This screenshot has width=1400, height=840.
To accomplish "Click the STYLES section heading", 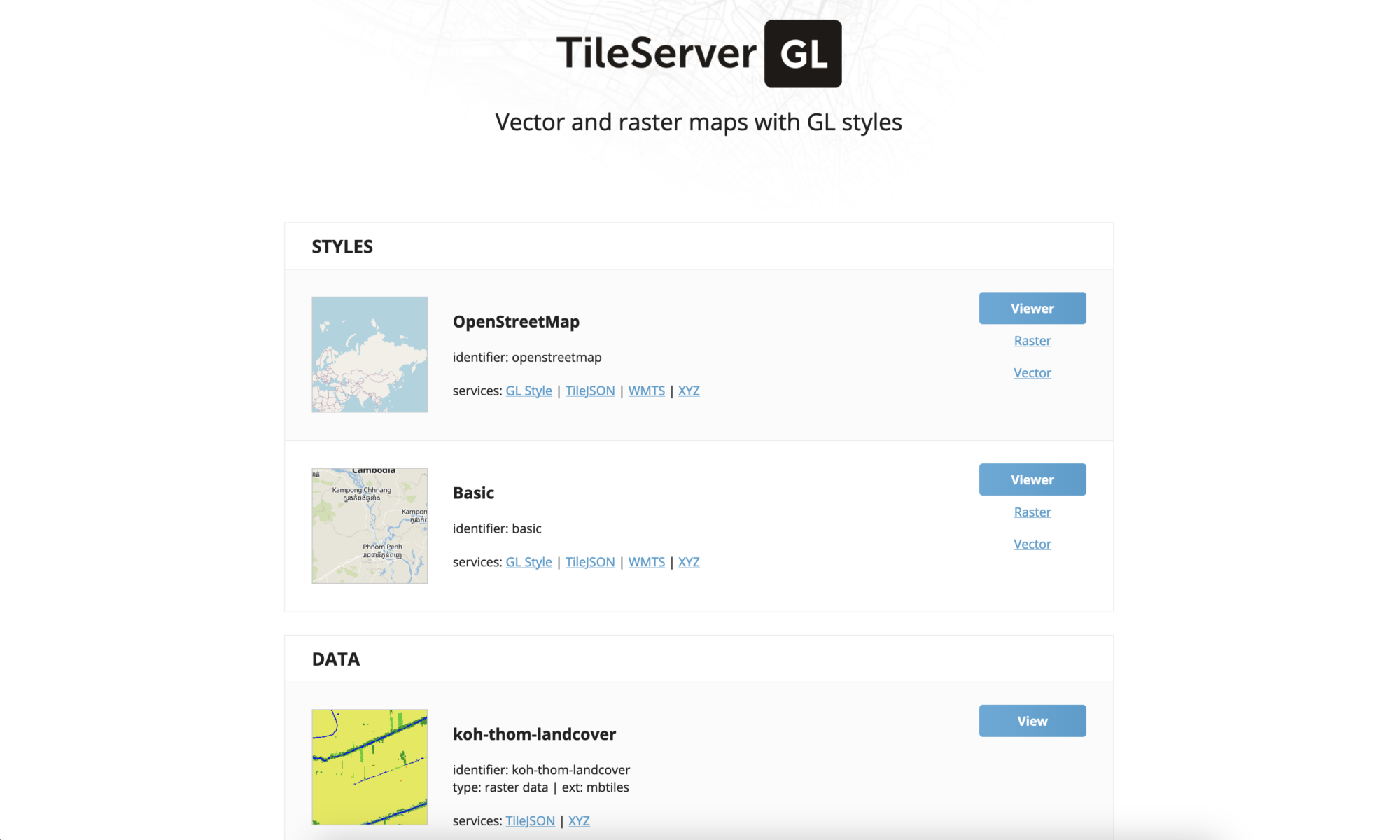I will click(342, 246).
